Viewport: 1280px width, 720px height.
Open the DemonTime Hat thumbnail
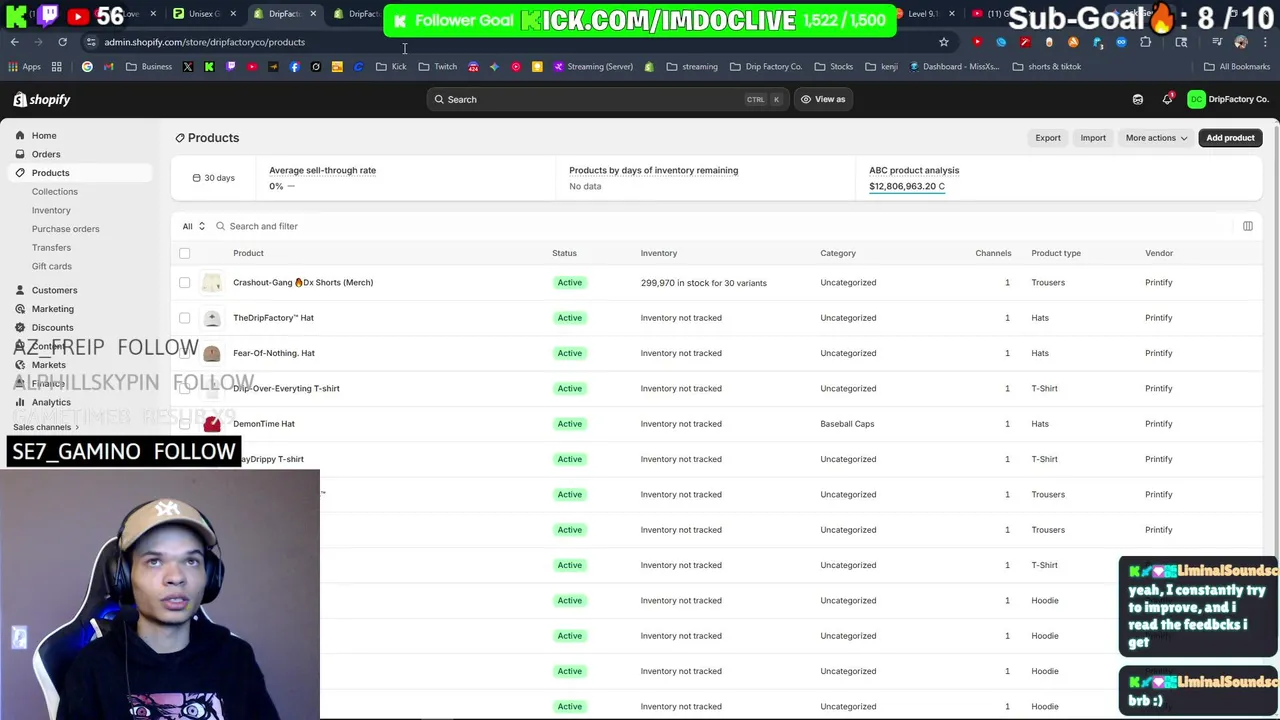[x=212, y=424]
